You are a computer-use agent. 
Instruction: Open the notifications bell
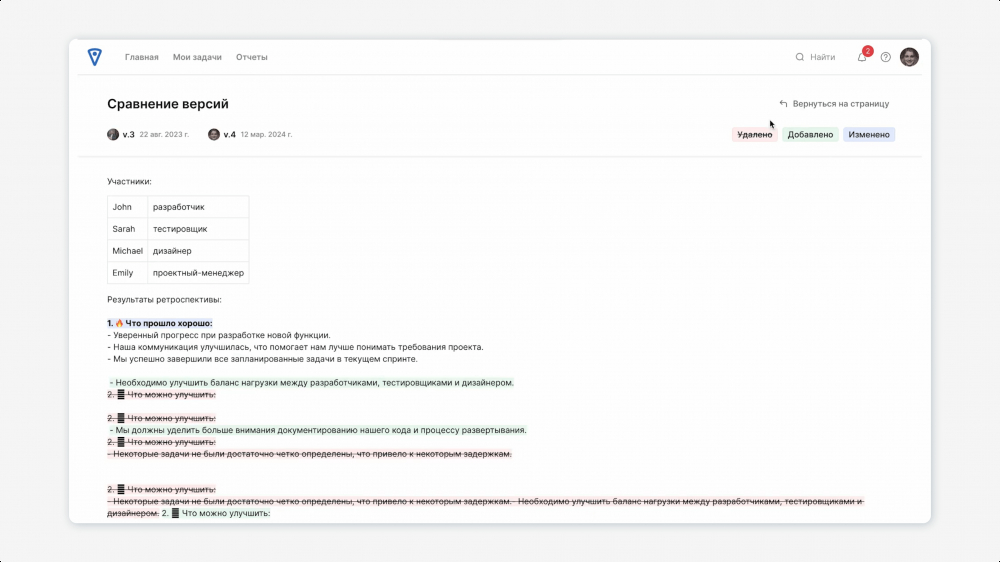862,57
